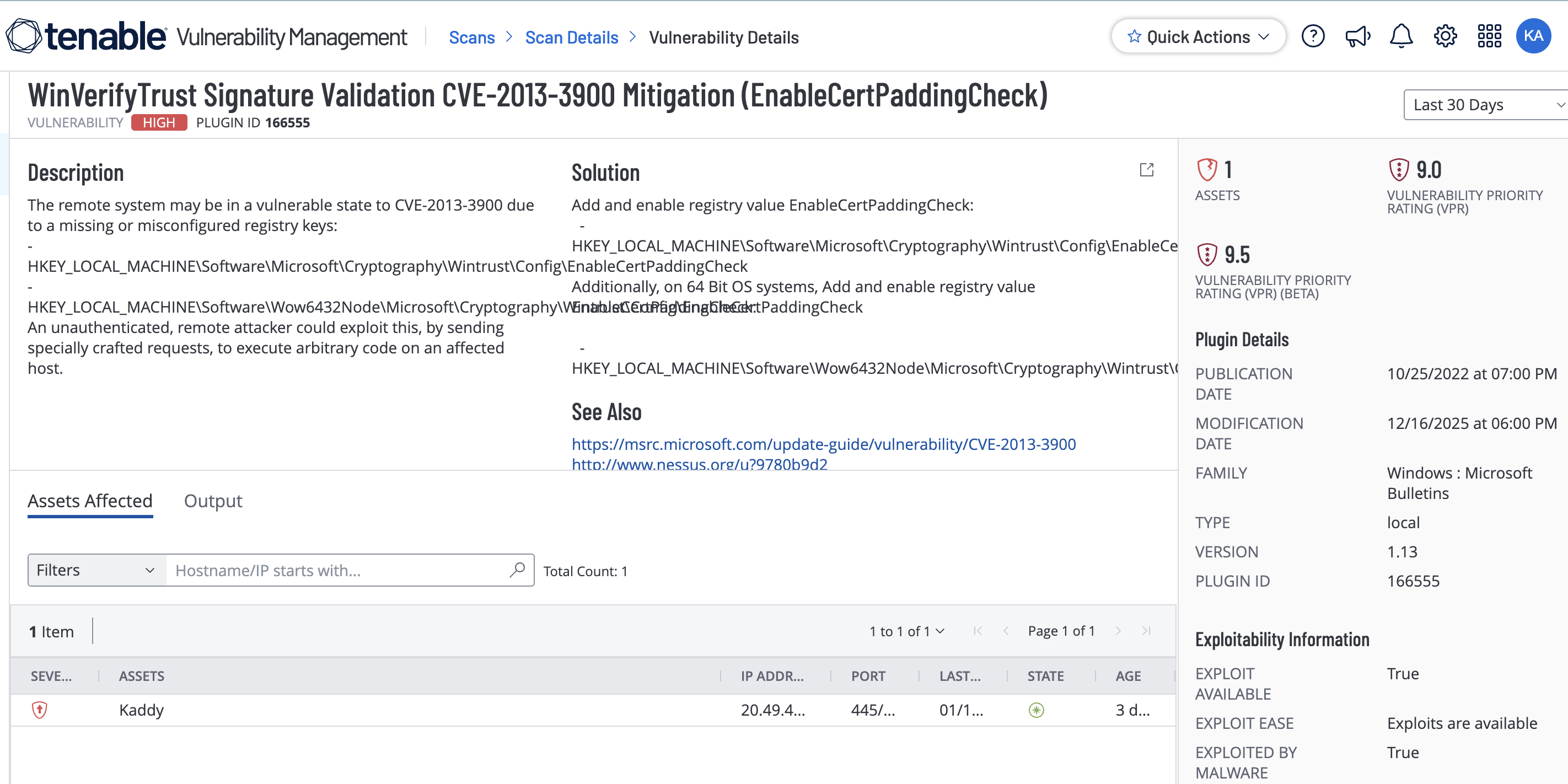Click the 01/1... last seen cell
This screenshot has height=784, width=1568.
961,710
